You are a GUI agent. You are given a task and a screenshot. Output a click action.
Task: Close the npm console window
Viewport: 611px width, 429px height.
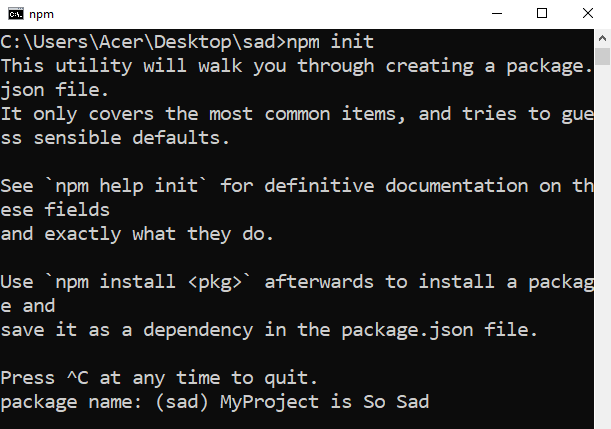pyautogui.click(x=588, y=13)
